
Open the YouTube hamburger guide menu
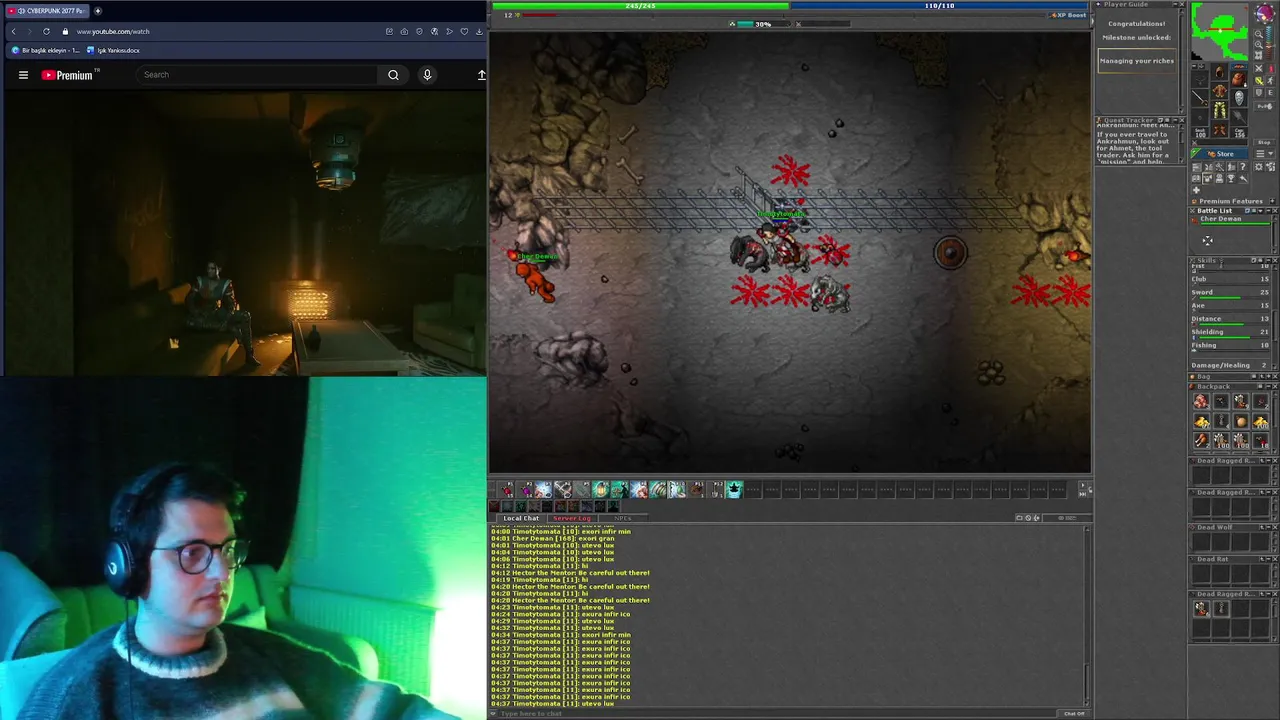23,75
